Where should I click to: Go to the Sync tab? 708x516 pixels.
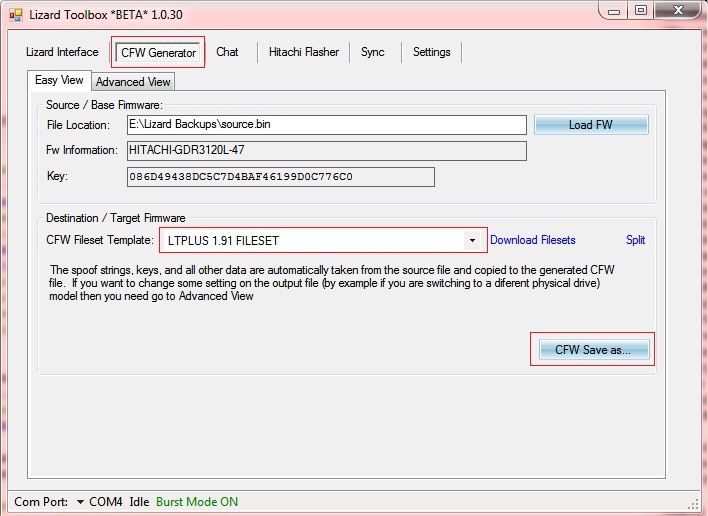[x=373, y=52]
